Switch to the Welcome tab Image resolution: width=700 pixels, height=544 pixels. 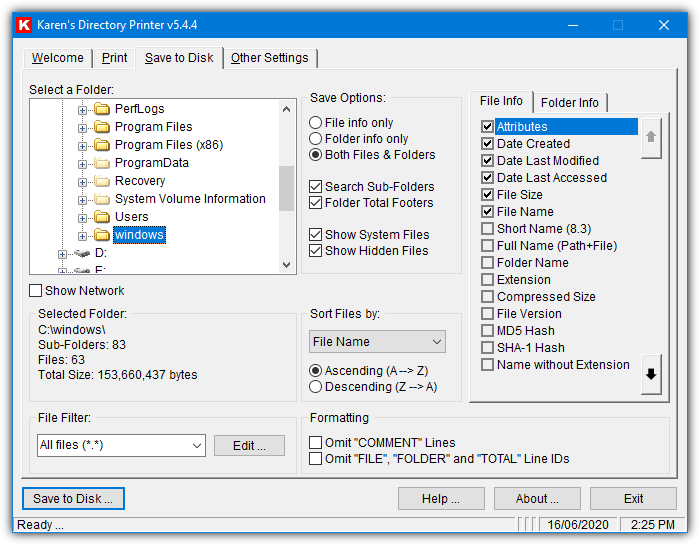(58, 58)
